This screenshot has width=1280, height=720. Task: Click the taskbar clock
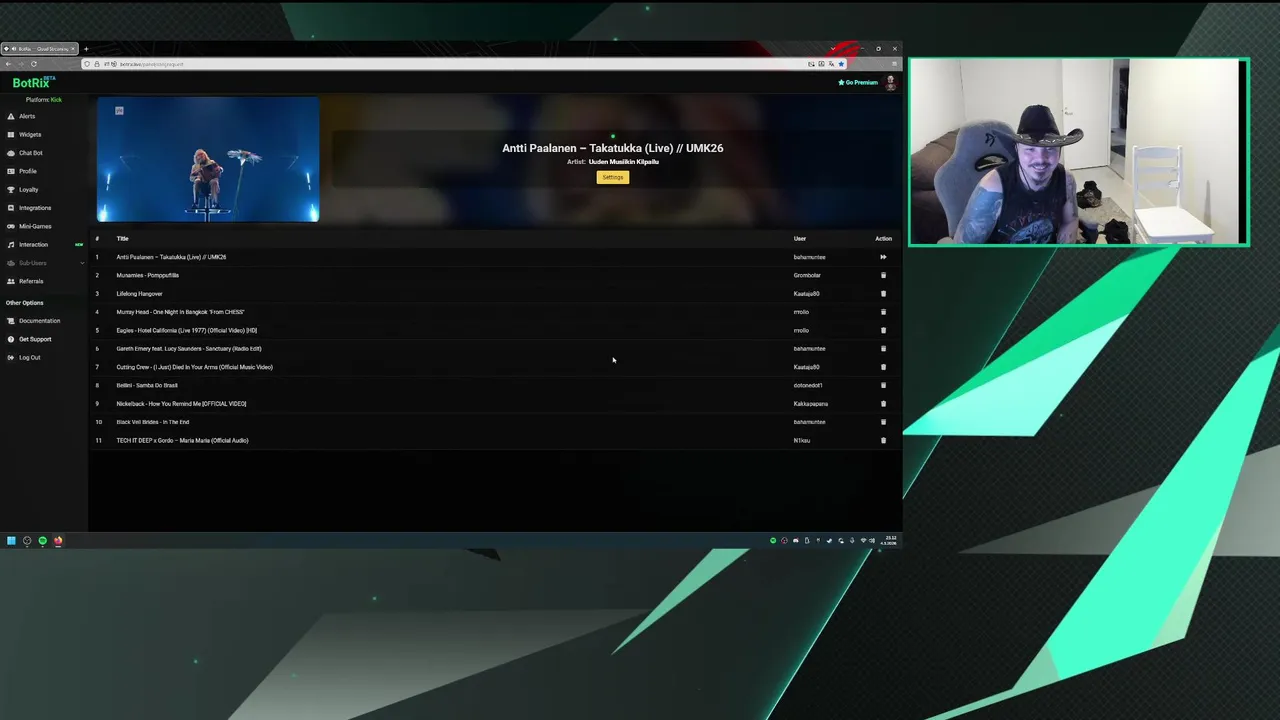click(x=890, y=540)
